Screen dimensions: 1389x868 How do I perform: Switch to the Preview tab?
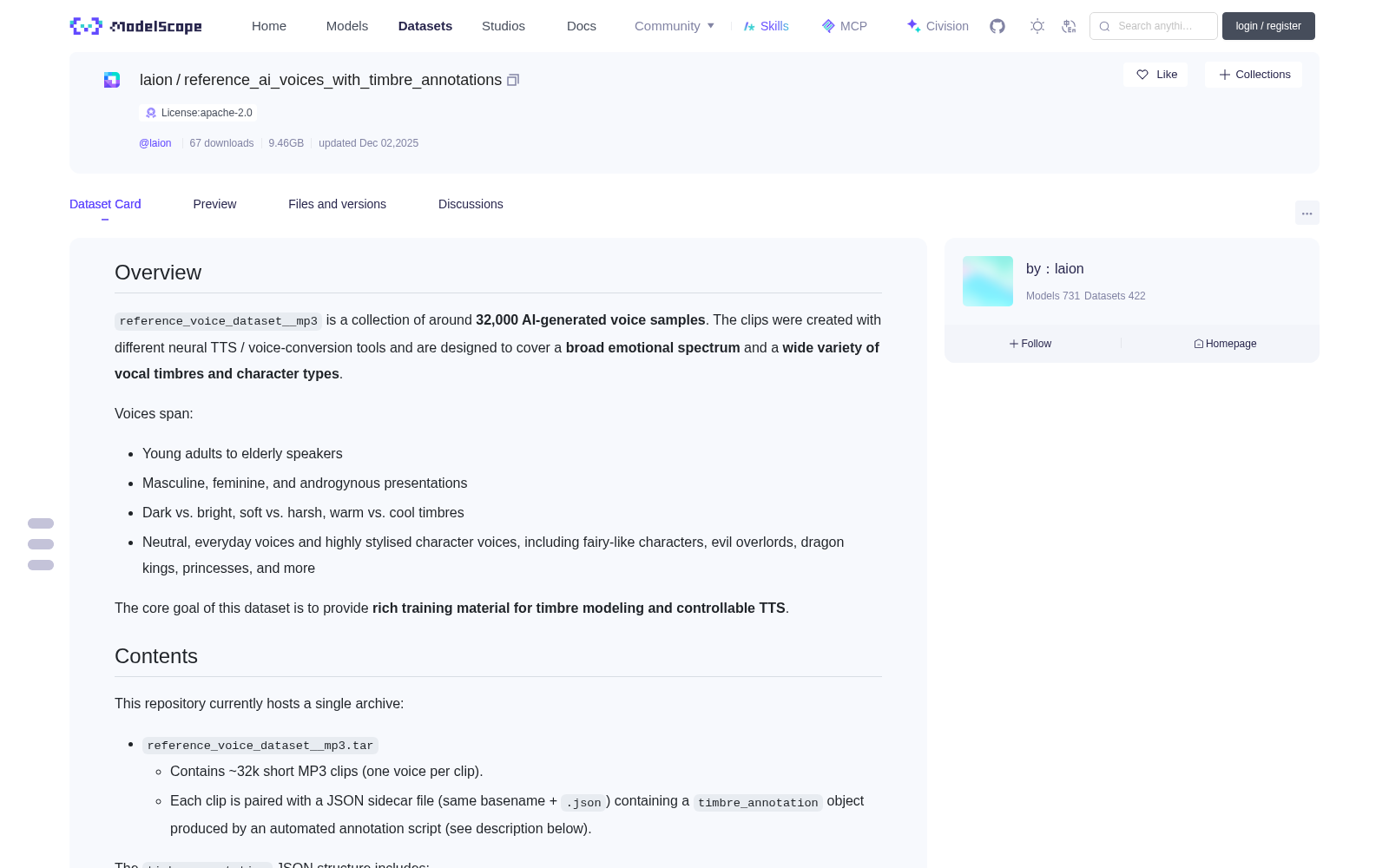[214, 204]
